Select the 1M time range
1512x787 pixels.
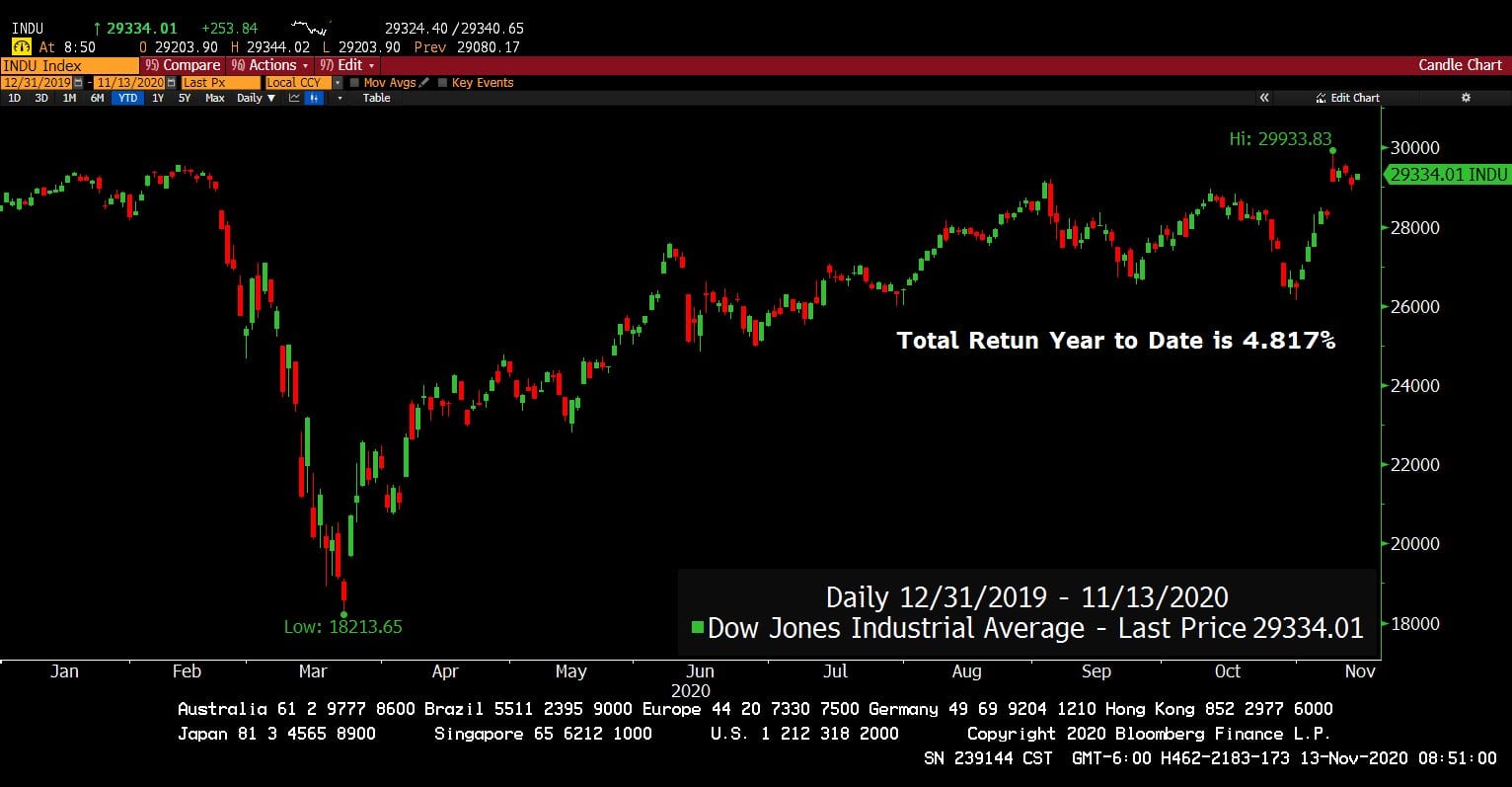(x=69, y=98)
